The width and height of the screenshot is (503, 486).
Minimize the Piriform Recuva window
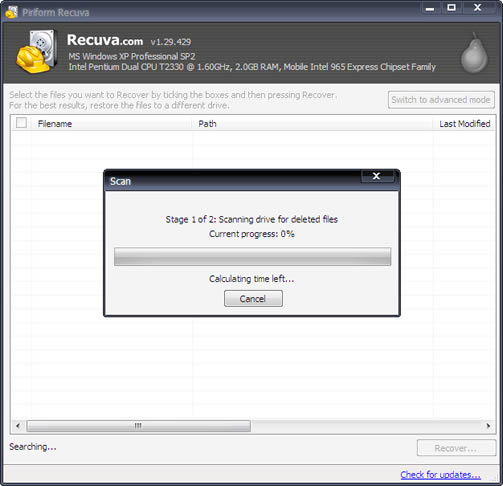(x=430, y=8)
